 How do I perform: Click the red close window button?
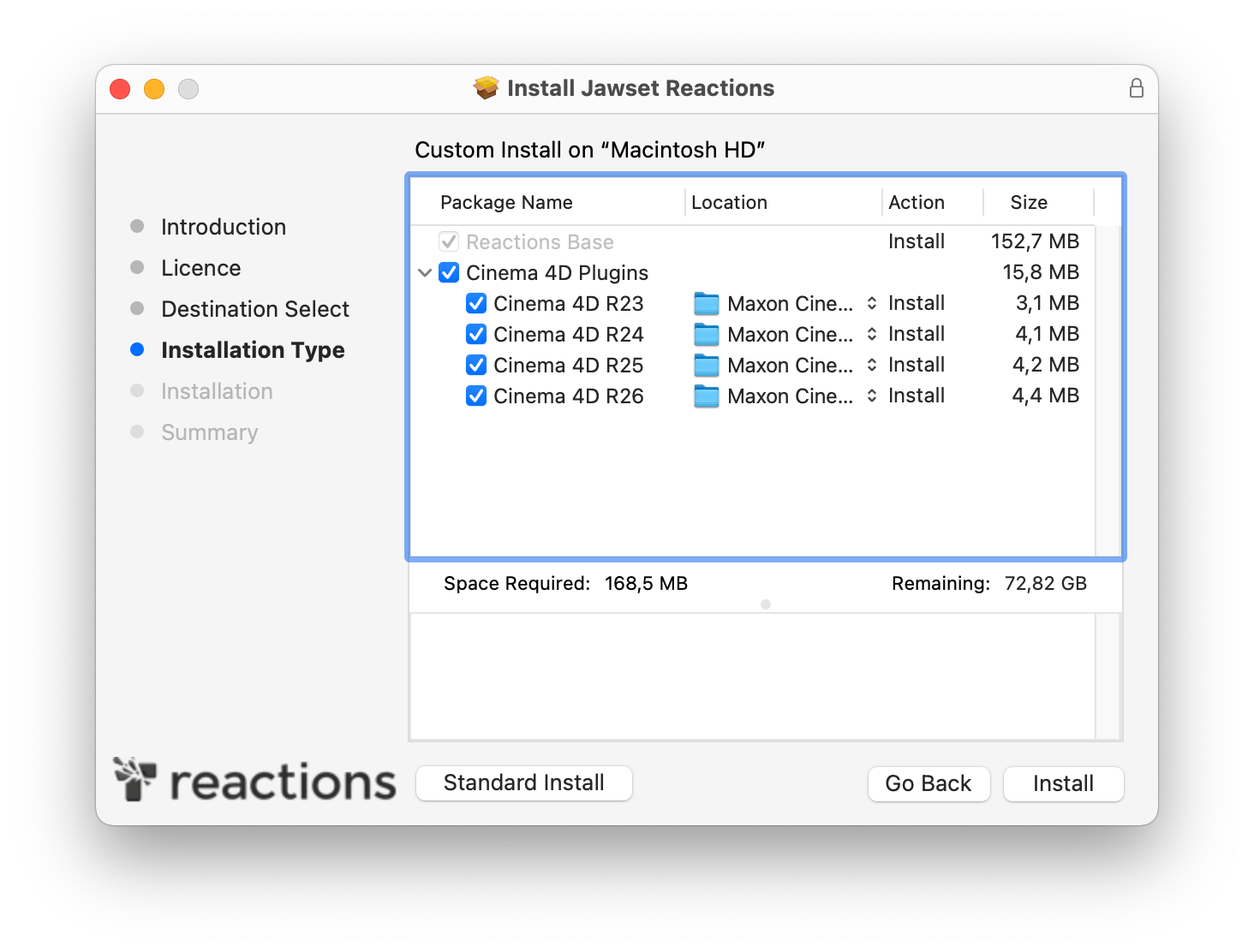click(x=120, y=89)
